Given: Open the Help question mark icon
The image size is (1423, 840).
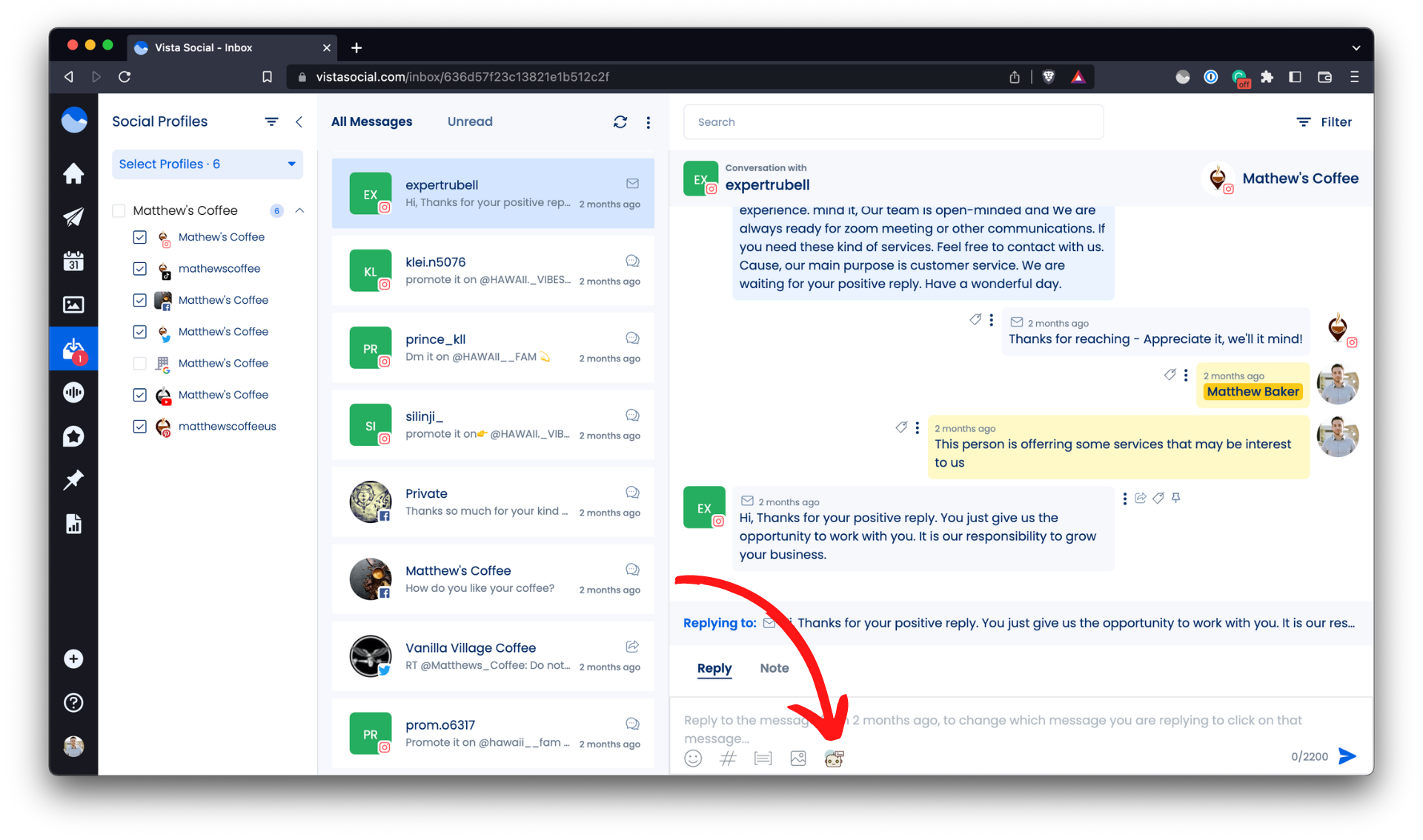Looking at the screenshot, I should click(73, 703).
